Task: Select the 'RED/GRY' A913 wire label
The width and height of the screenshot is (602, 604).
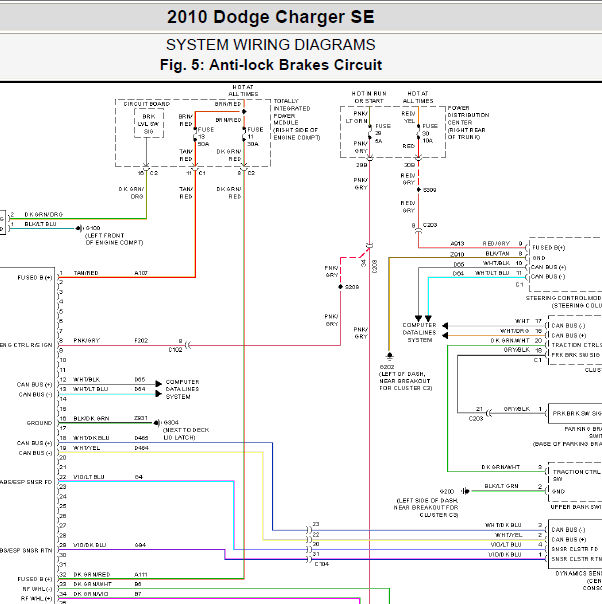Action: [x=496, y=243]
